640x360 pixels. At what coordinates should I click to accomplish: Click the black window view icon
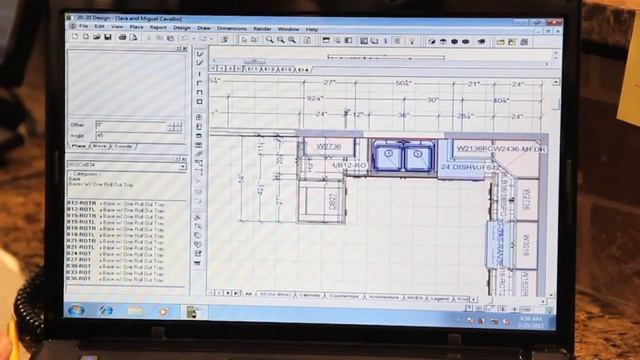326,40
